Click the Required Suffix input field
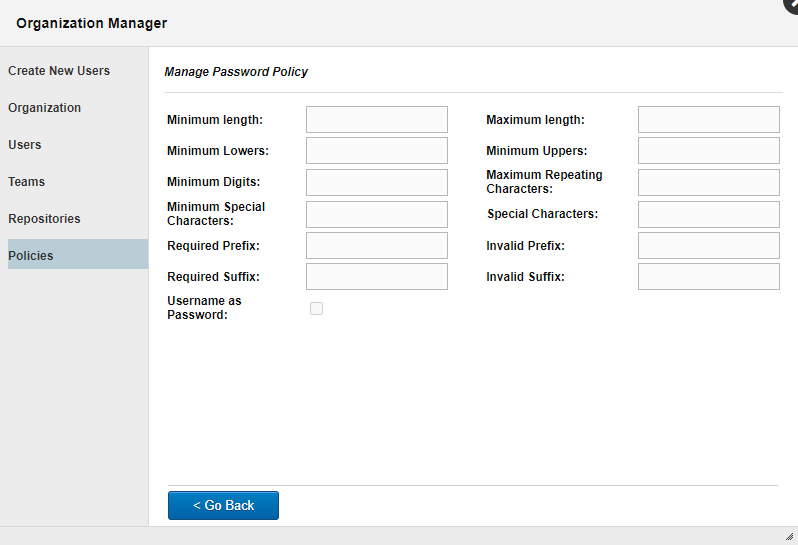Viewport: 798px width, 545px height. pyautogui.click(x=377, y=276)
